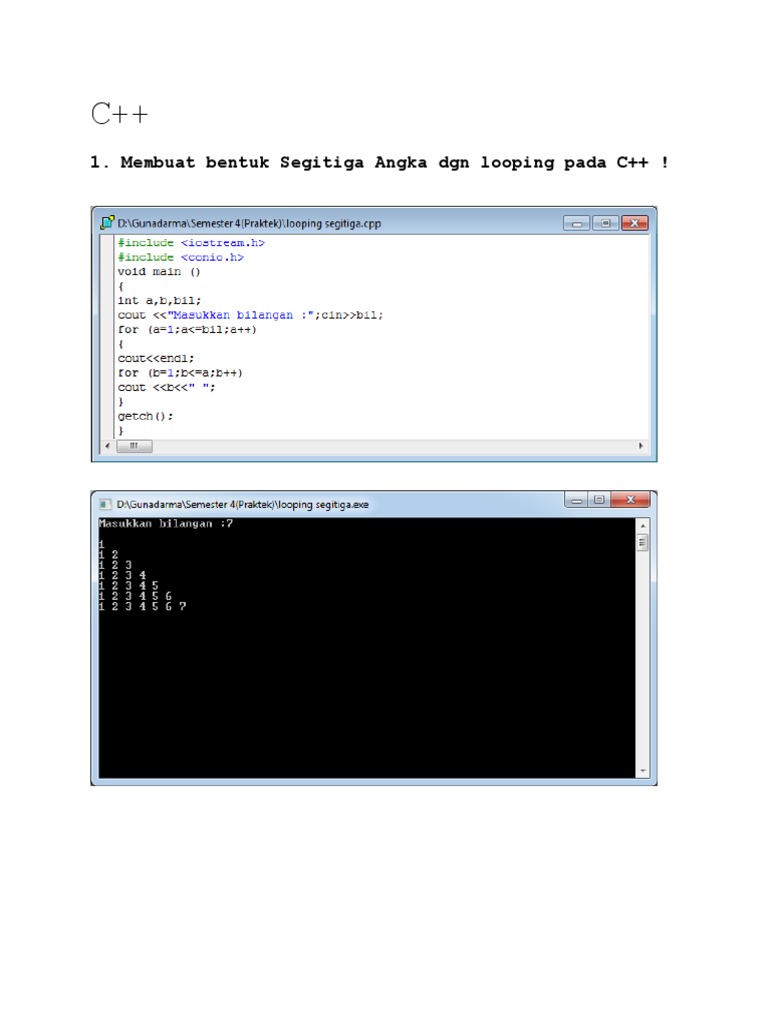This screenshot has height=1024, width=768.
Task: Click the console output row '1 2 3 4'
Action: (122, 575)
